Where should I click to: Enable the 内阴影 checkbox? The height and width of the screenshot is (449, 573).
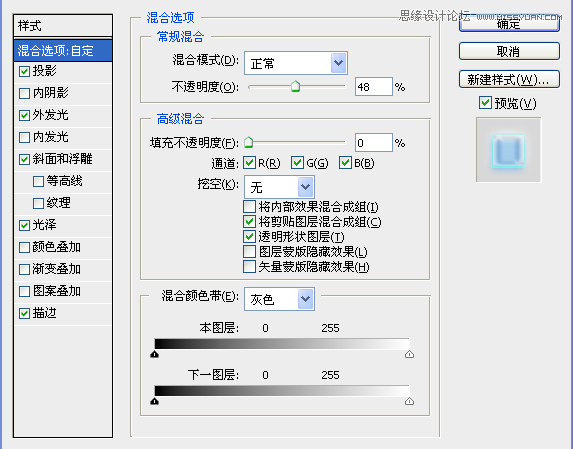pyautogui.click(x=24, y=93)
